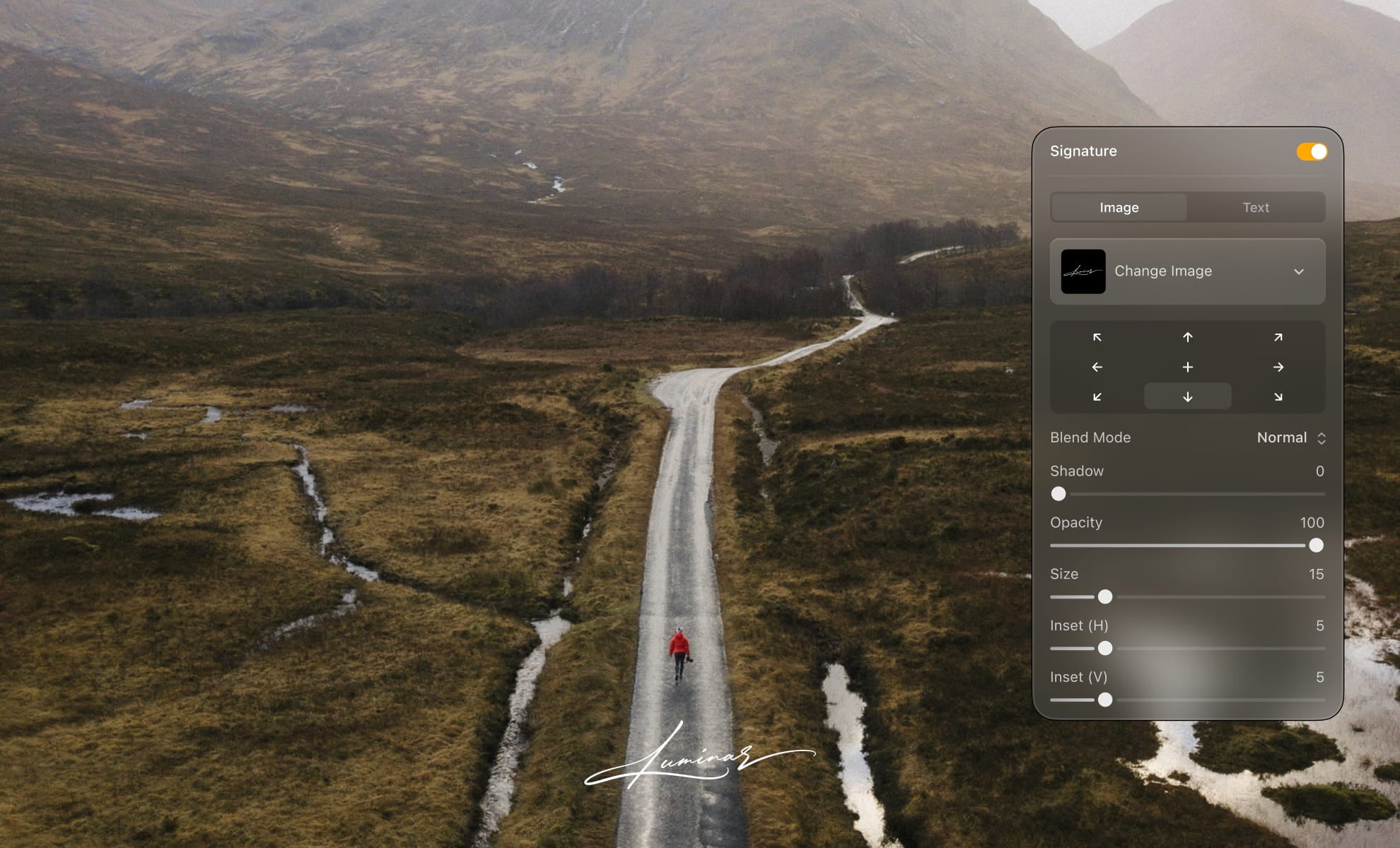The image size is (1400, 848).
Task: Position signature at top-center arrow
Action: 1188,338
